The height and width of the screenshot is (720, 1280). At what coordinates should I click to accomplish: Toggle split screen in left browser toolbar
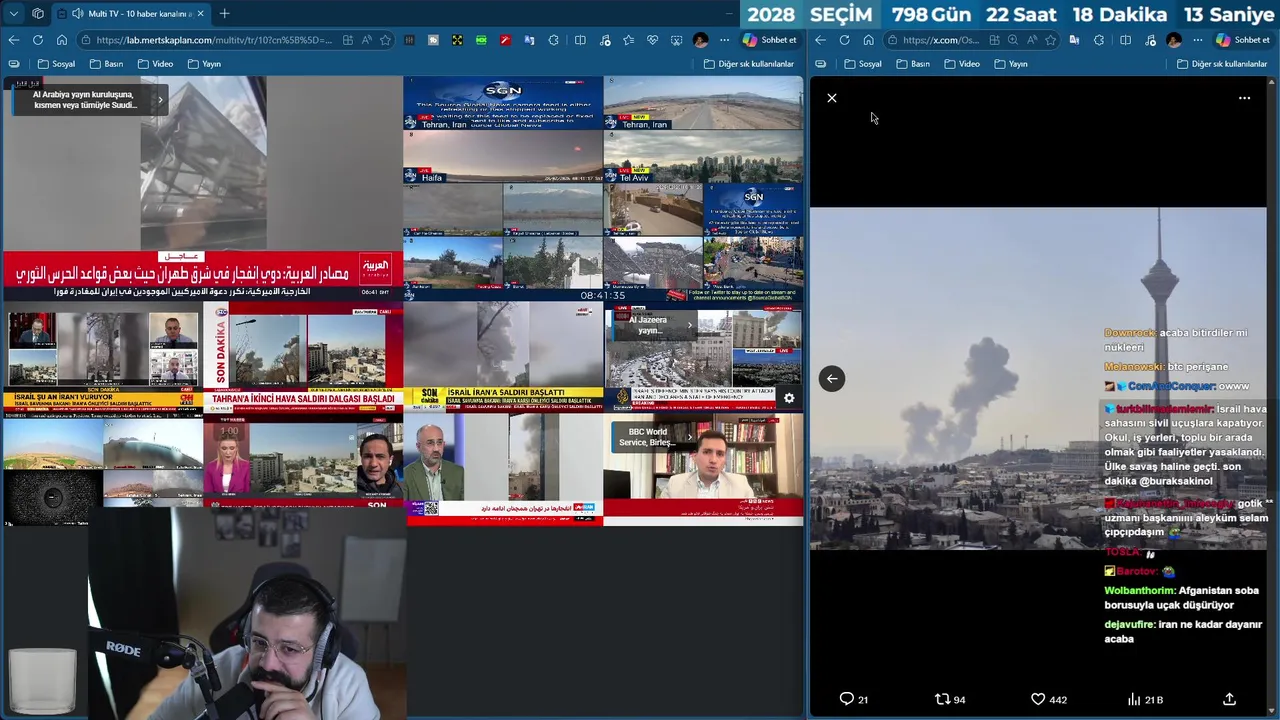tap(580, 40)
